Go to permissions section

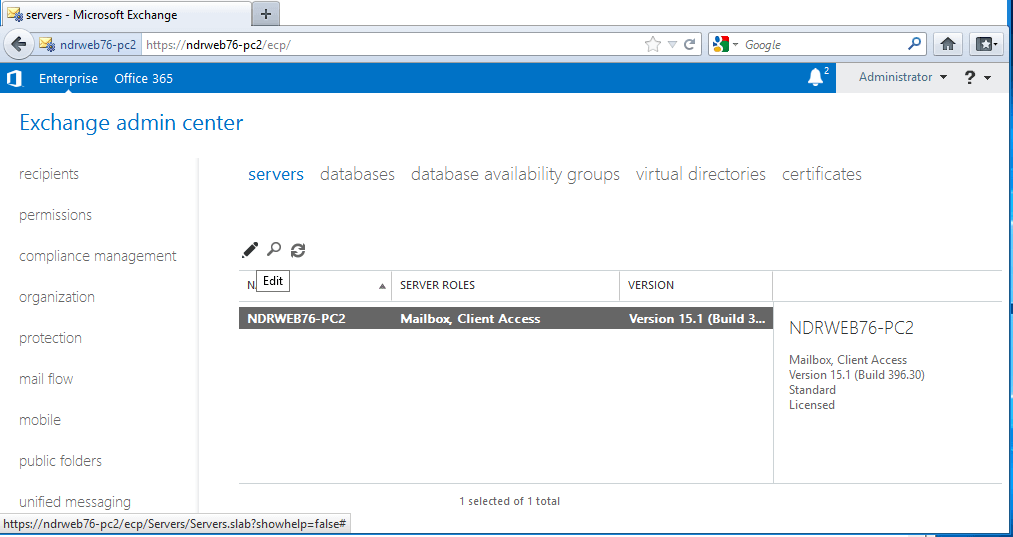[56, 215]
